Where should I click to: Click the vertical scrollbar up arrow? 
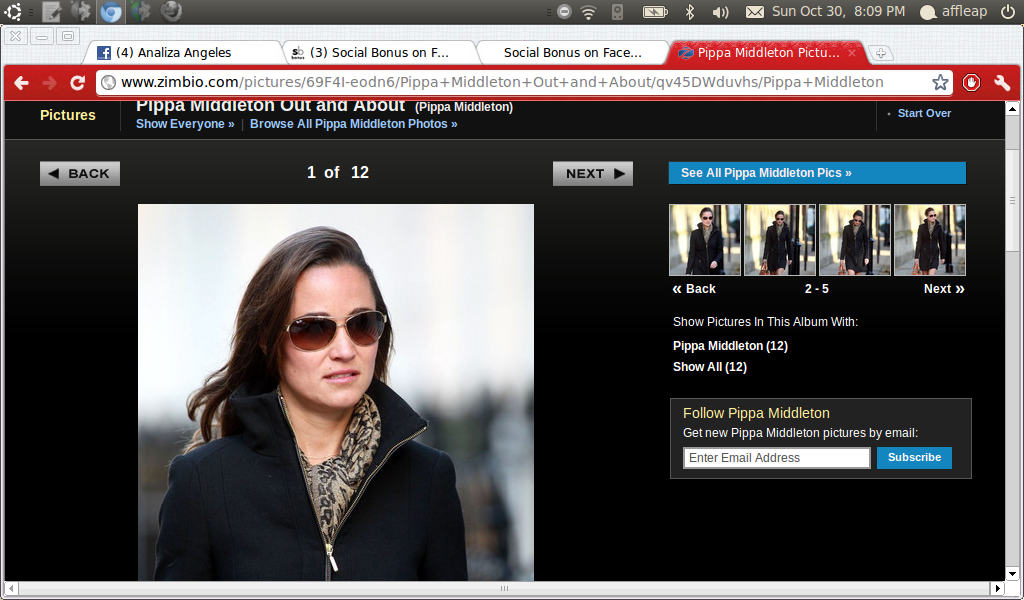[1012, 109]
